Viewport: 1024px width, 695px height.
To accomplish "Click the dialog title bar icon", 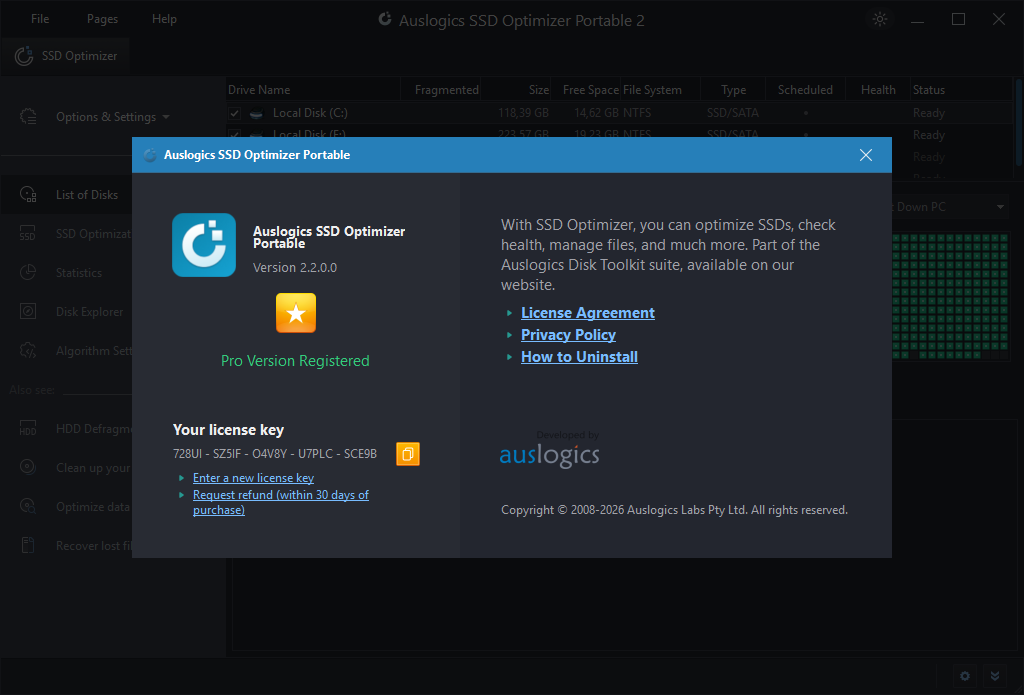I will coord(150,155).
